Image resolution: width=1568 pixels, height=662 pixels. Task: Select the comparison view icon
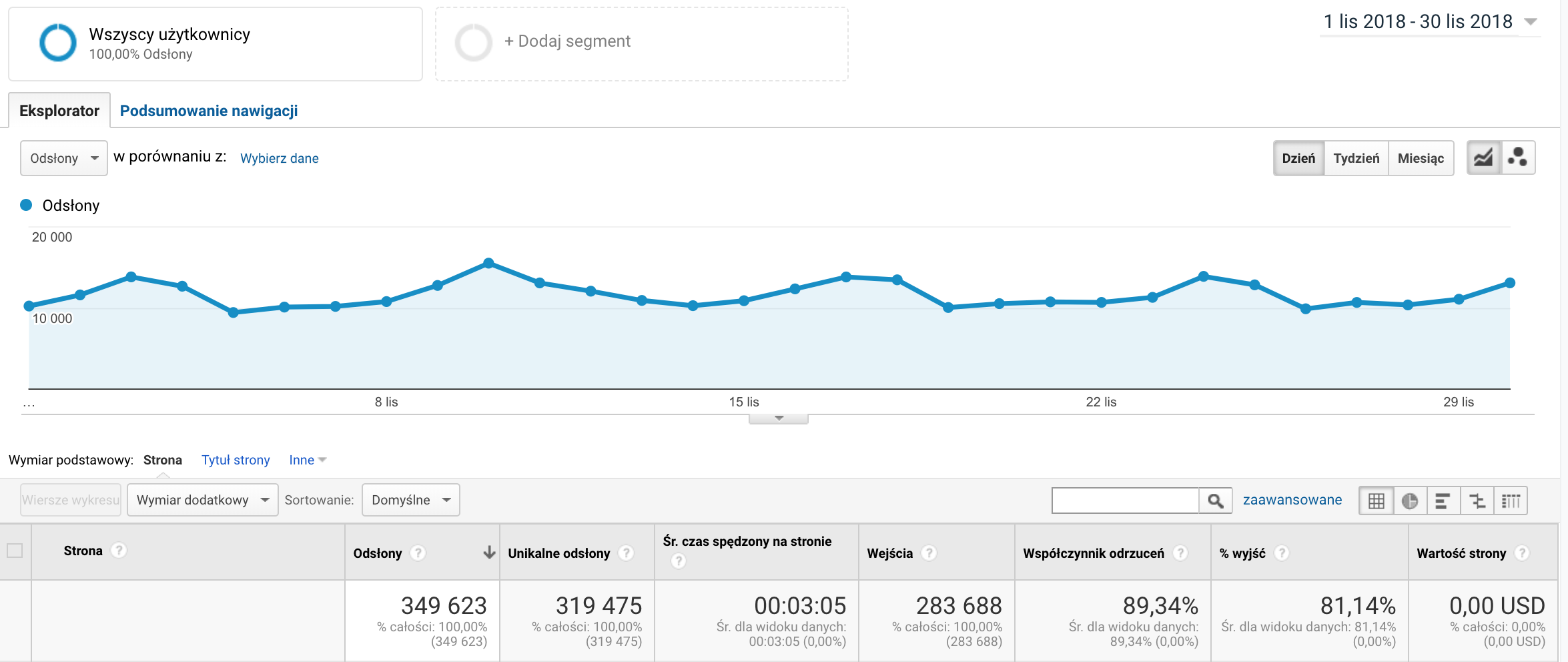click(x=1477, y=501)
